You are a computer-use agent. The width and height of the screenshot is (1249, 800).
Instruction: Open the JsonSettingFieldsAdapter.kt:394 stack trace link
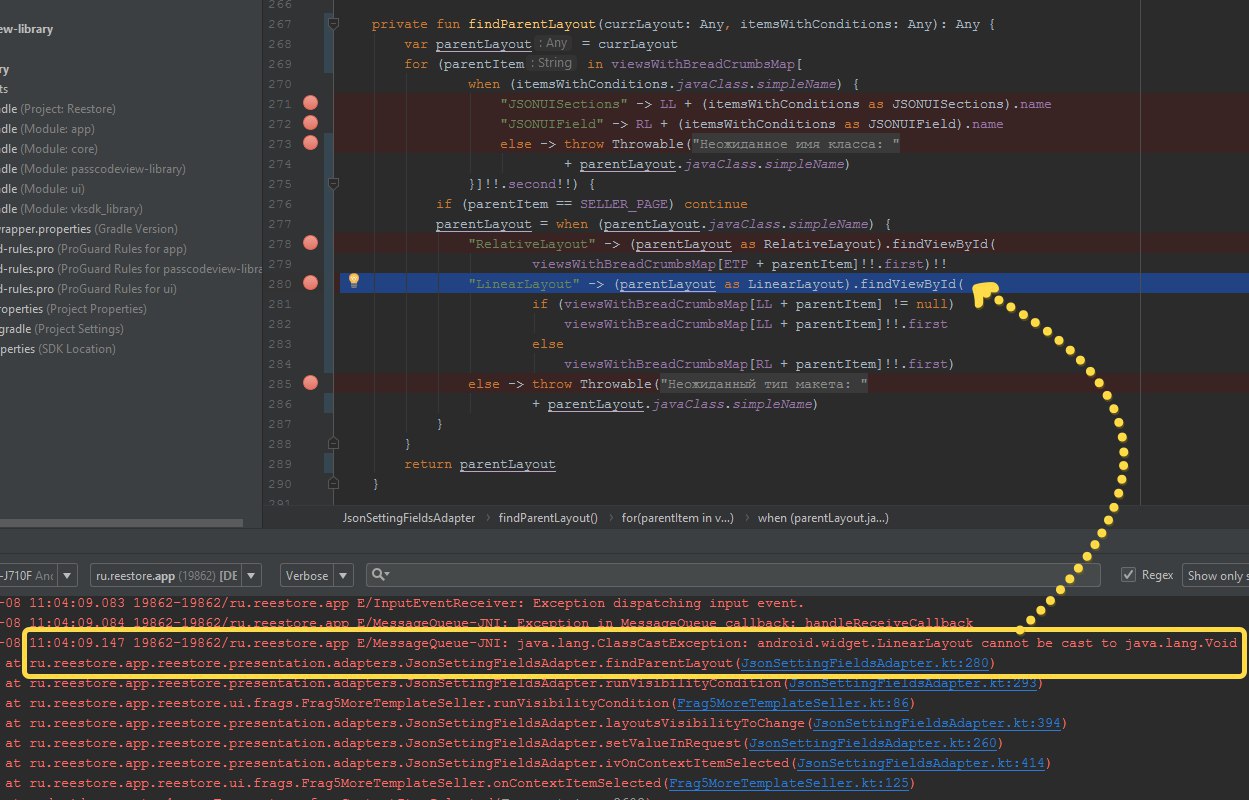click(x=936, y=723)
